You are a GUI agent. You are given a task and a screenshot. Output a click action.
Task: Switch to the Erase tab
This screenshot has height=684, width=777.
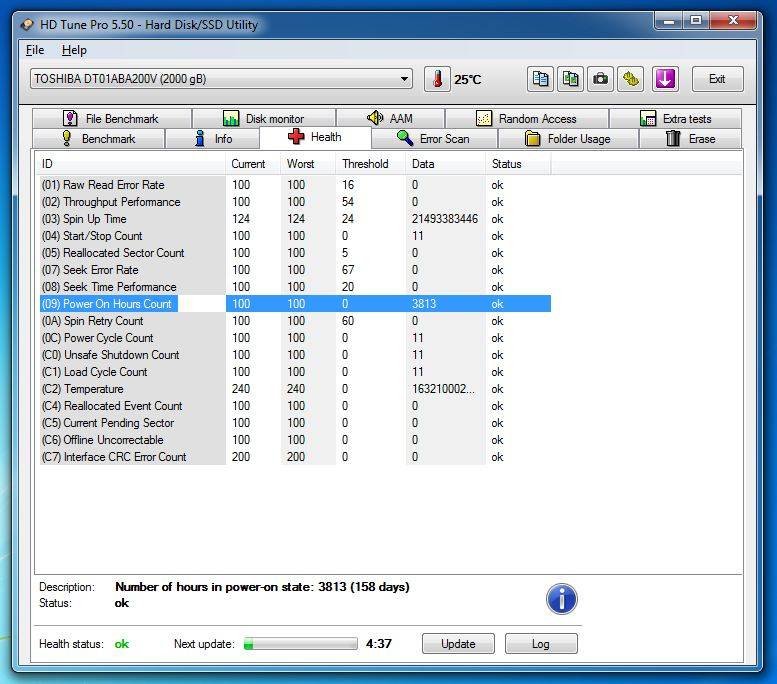click(x=690, y=138)
